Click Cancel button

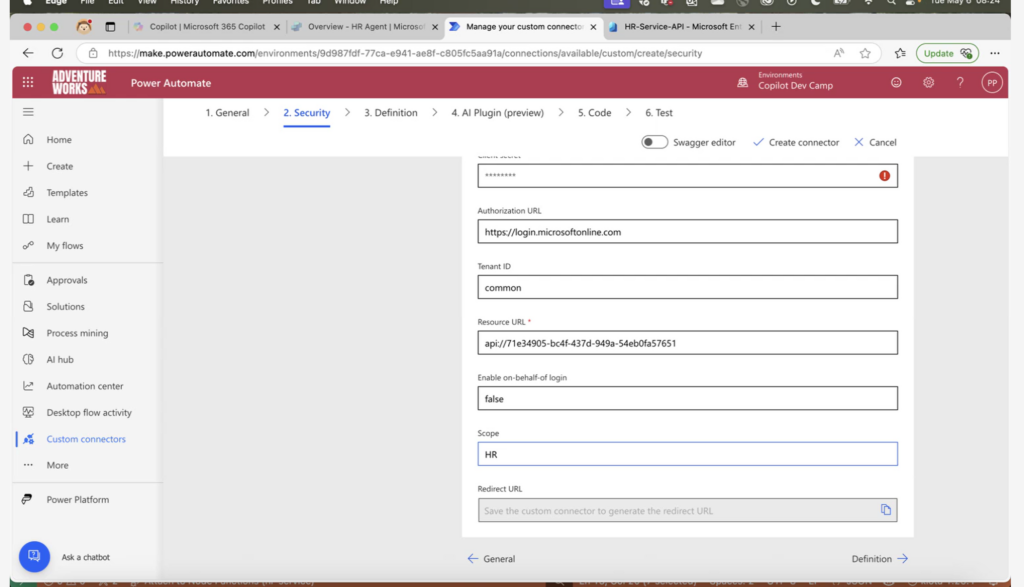click(x=875, y=142)
